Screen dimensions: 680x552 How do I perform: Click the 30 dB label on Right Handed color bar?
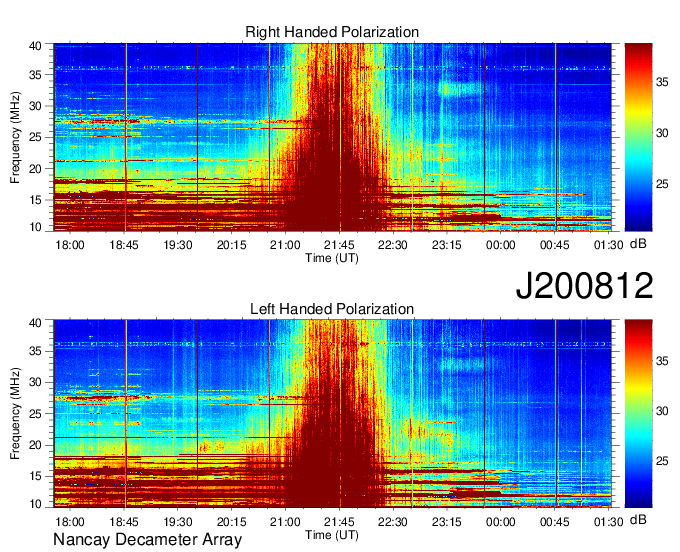click(x=662, y=133)
